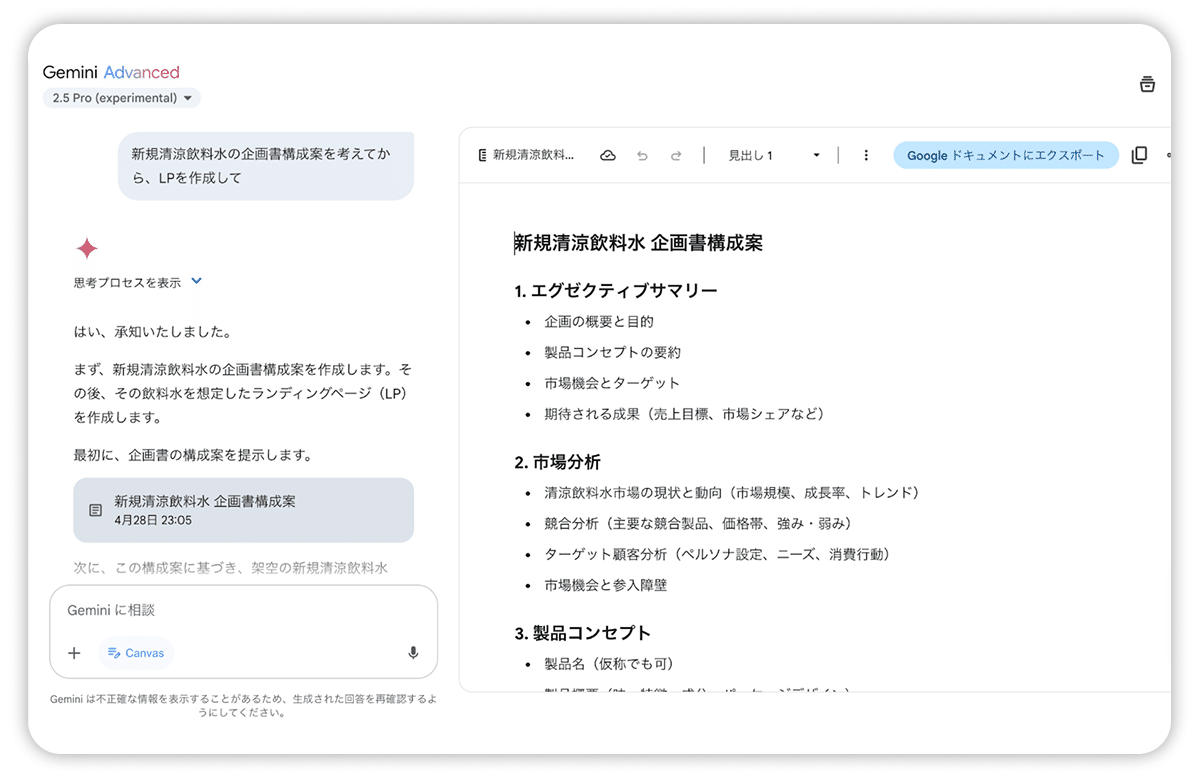
Task: Click Google ドキュメントにエクスポート
Action: click(x=1006, y=155)
